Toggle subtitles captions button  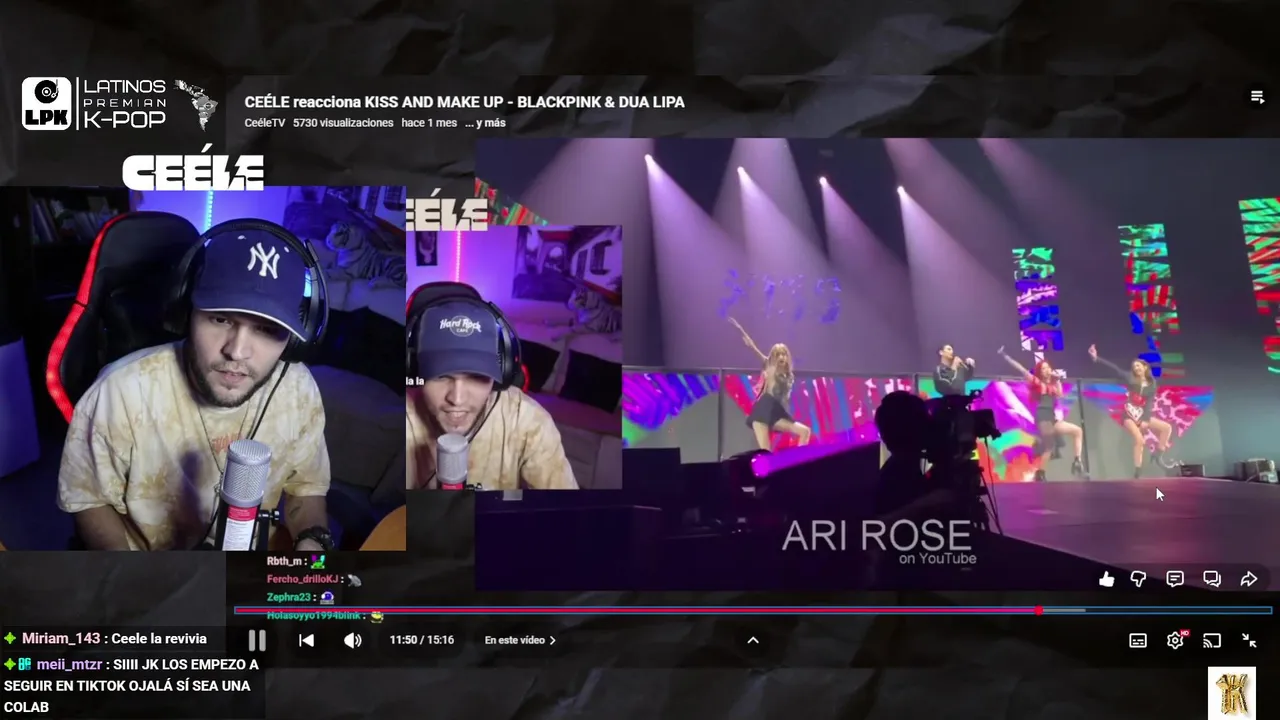(x=1138, y=641)
